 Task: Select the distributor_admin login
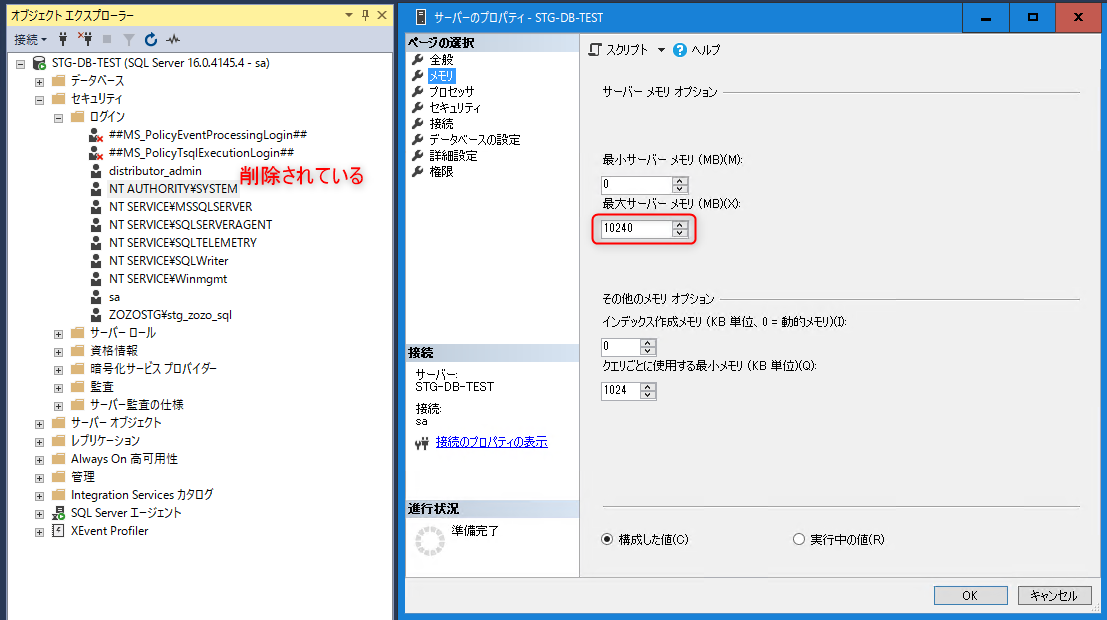tap(155, 170)
